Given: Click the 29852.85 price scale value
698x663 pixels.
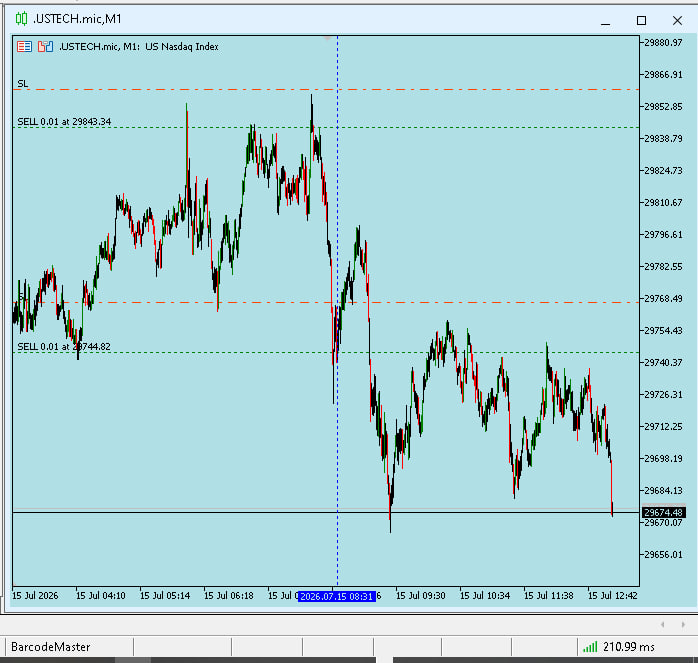Looking at the screenshot, I should [x=663, y=107].
